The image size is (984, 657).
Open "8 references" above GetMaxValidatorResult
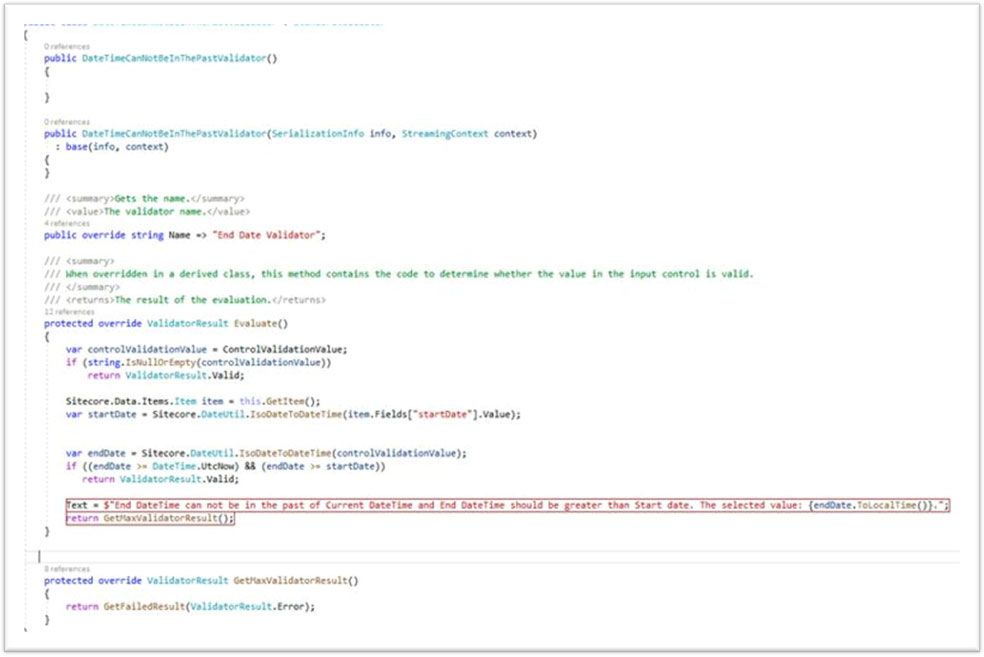pos(67,569)
